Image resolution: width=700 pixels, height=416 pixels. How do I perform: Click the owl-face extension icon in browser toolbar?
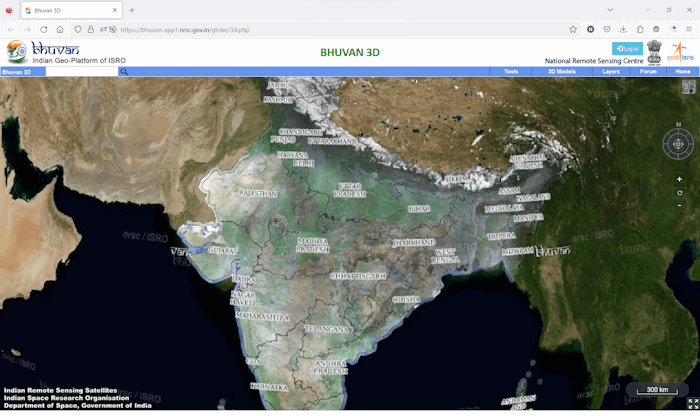[656, 29]
